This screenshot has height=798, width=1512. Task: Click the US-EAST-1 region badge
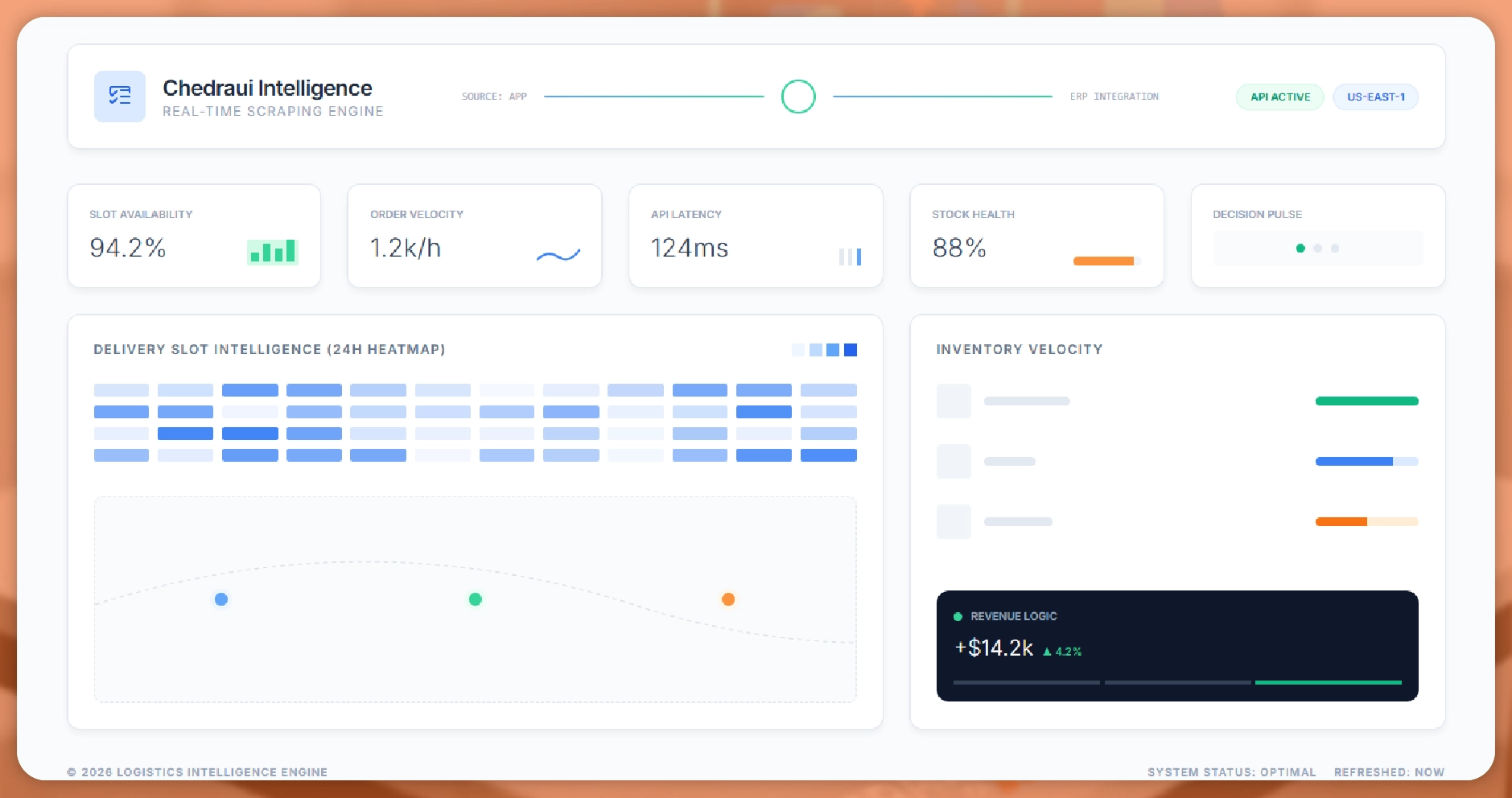(x=1375, y=97)
